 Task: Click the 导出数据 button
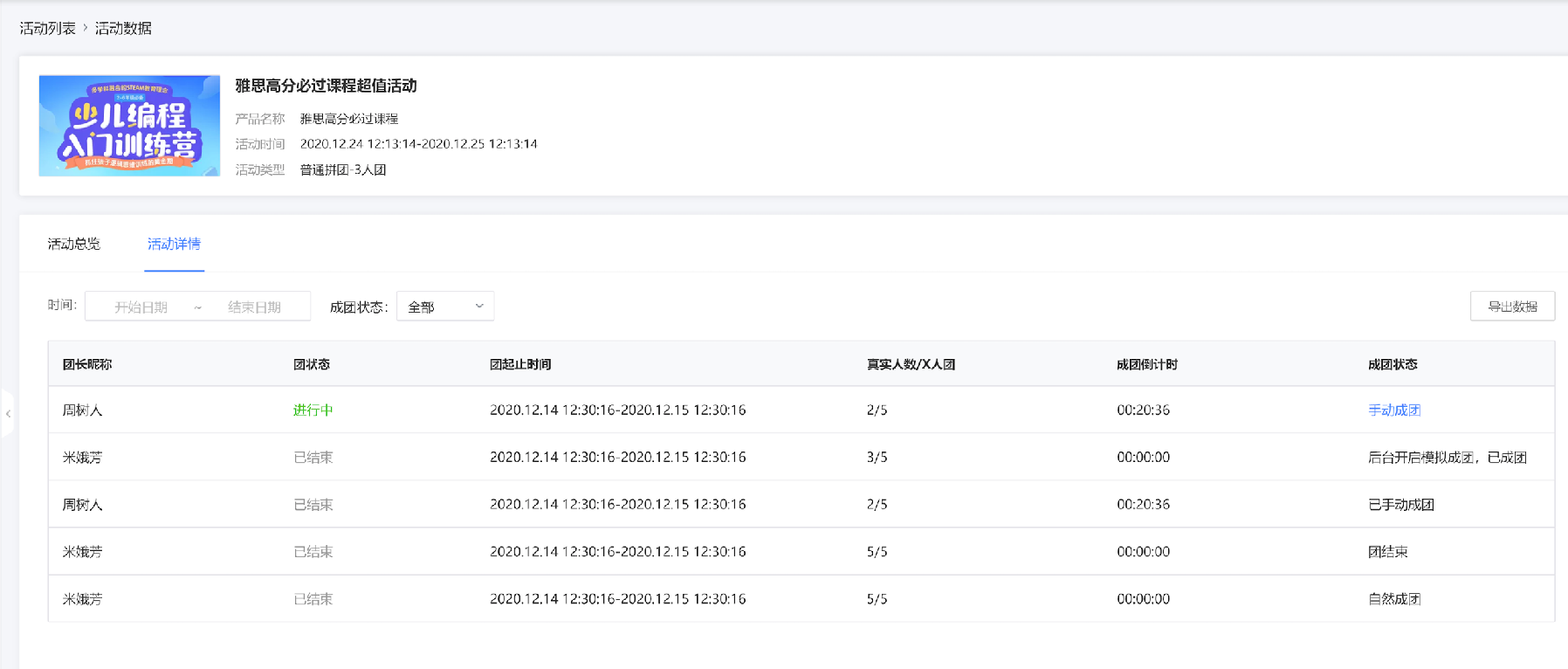(x=1512, y=307)
